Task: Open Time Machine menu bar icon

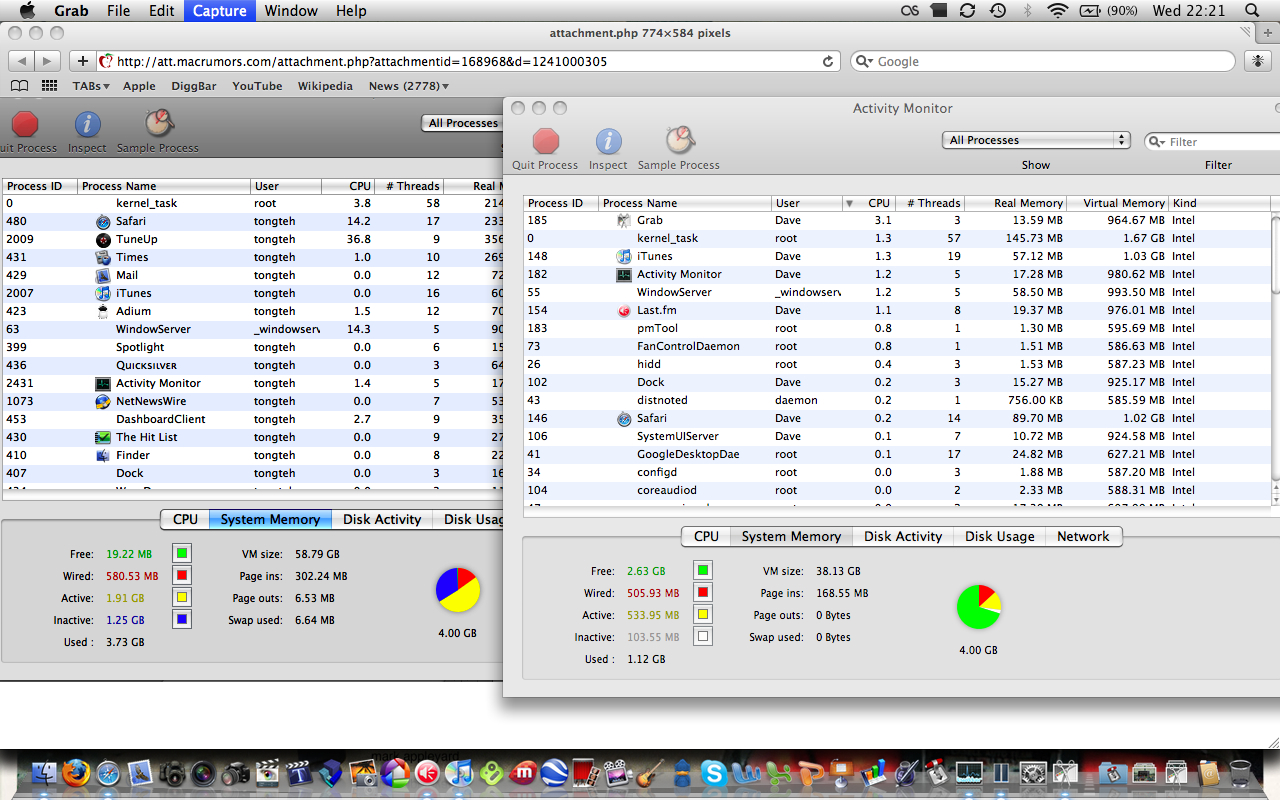Action: point(998,11)
